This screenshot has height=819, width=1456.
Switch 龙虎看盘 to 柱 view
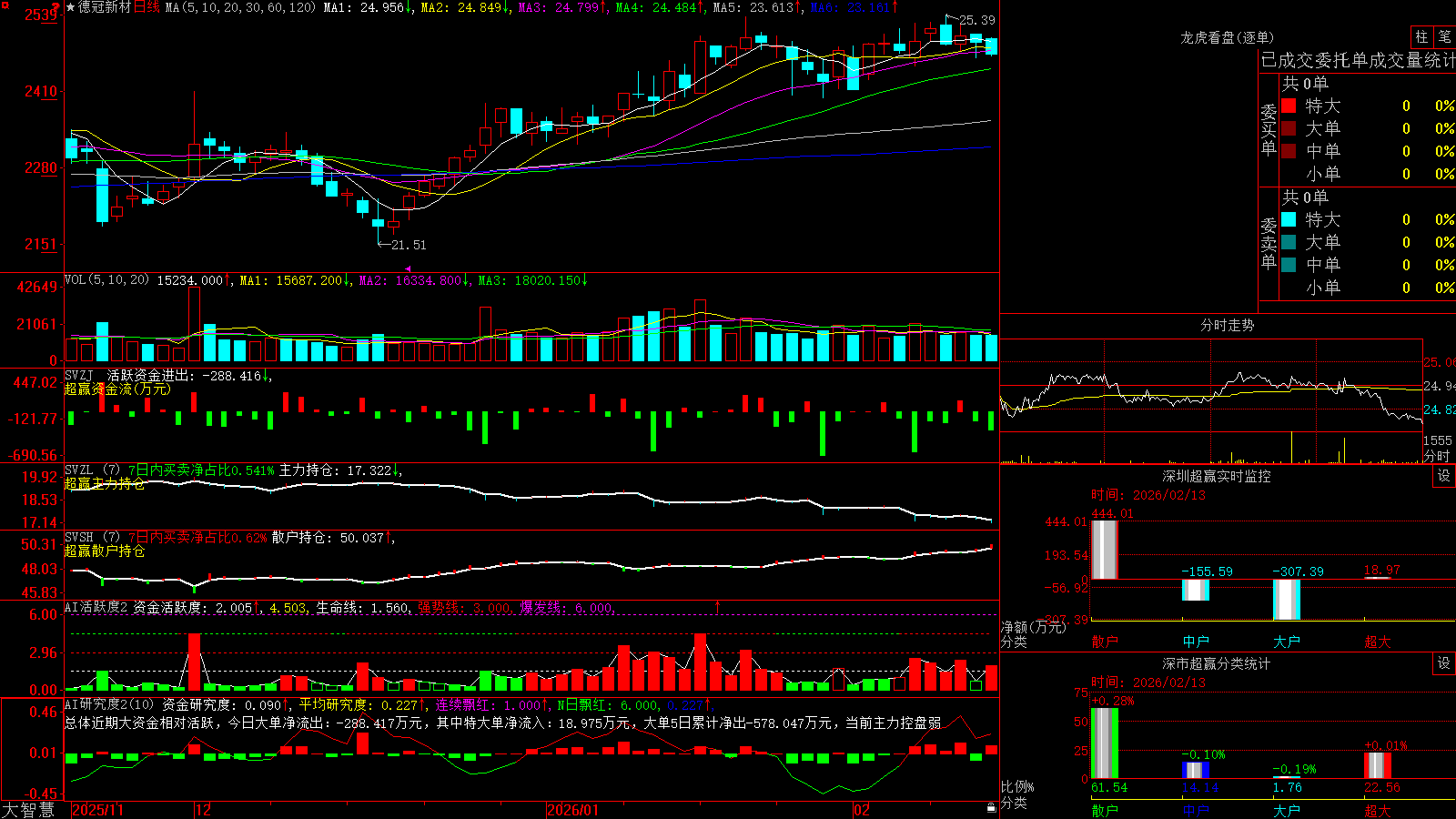tap(1421, 37)
